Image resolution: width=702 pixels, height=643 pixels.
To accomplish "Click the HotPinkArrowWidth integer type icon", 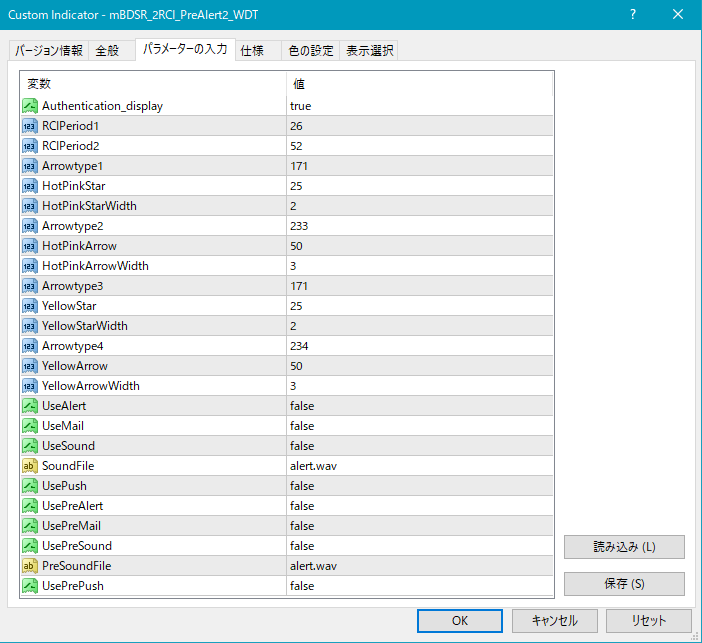I will tap(30, 266).
